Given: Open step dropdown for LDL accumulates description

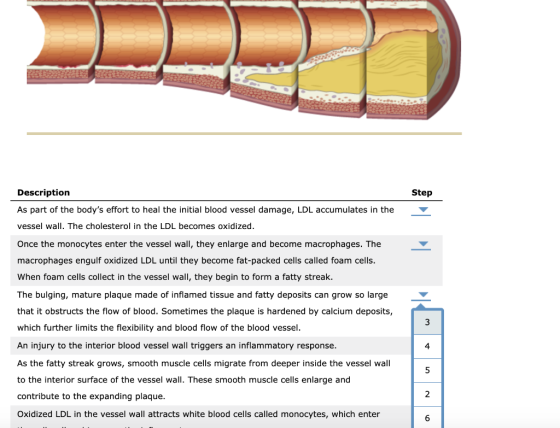Looking at the screenshot, I should [421, 210].
